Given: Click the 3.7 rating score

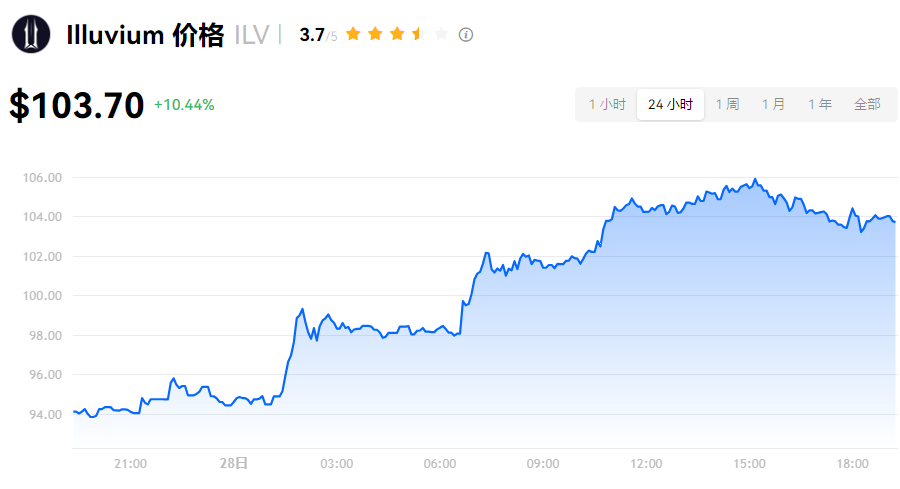Looking at the screenshot, I should 312,35.
